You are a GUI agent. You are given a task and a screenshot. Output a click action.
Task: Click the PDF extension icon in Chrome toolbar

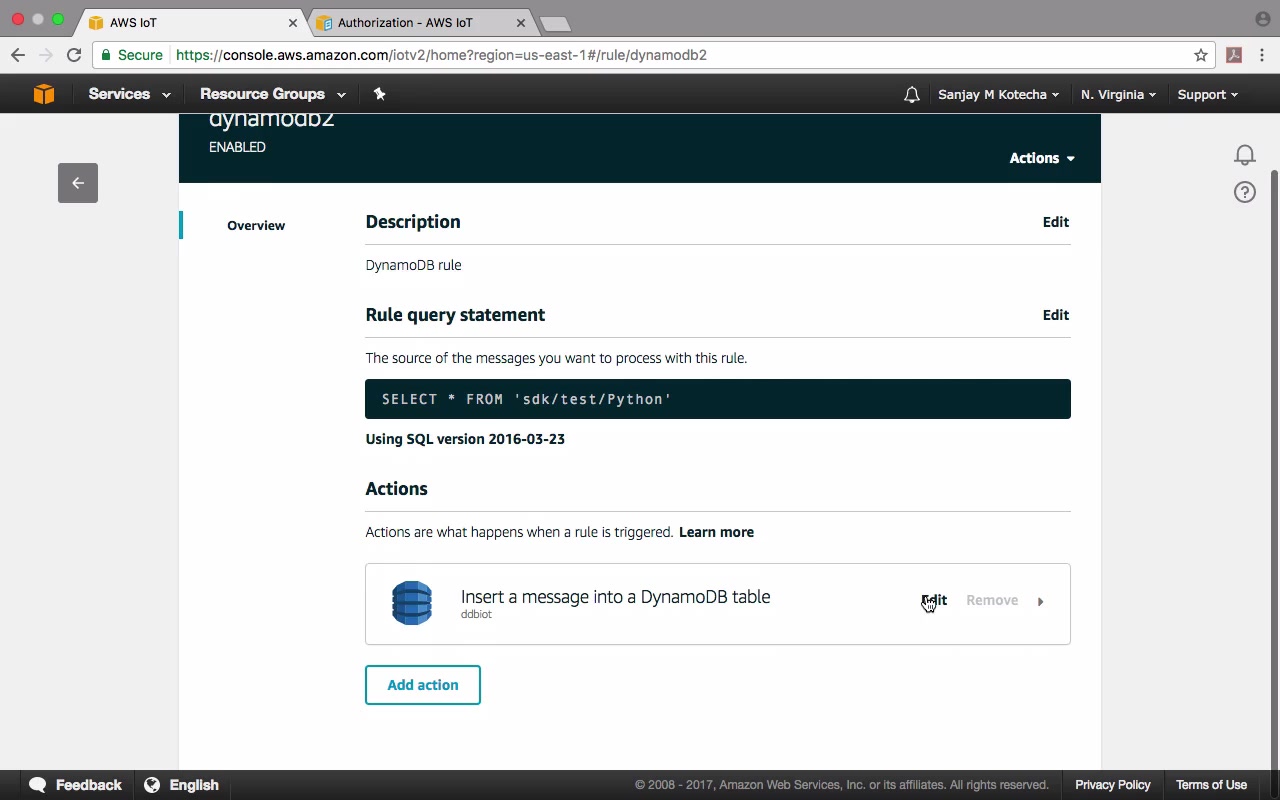pos(1234,55)
